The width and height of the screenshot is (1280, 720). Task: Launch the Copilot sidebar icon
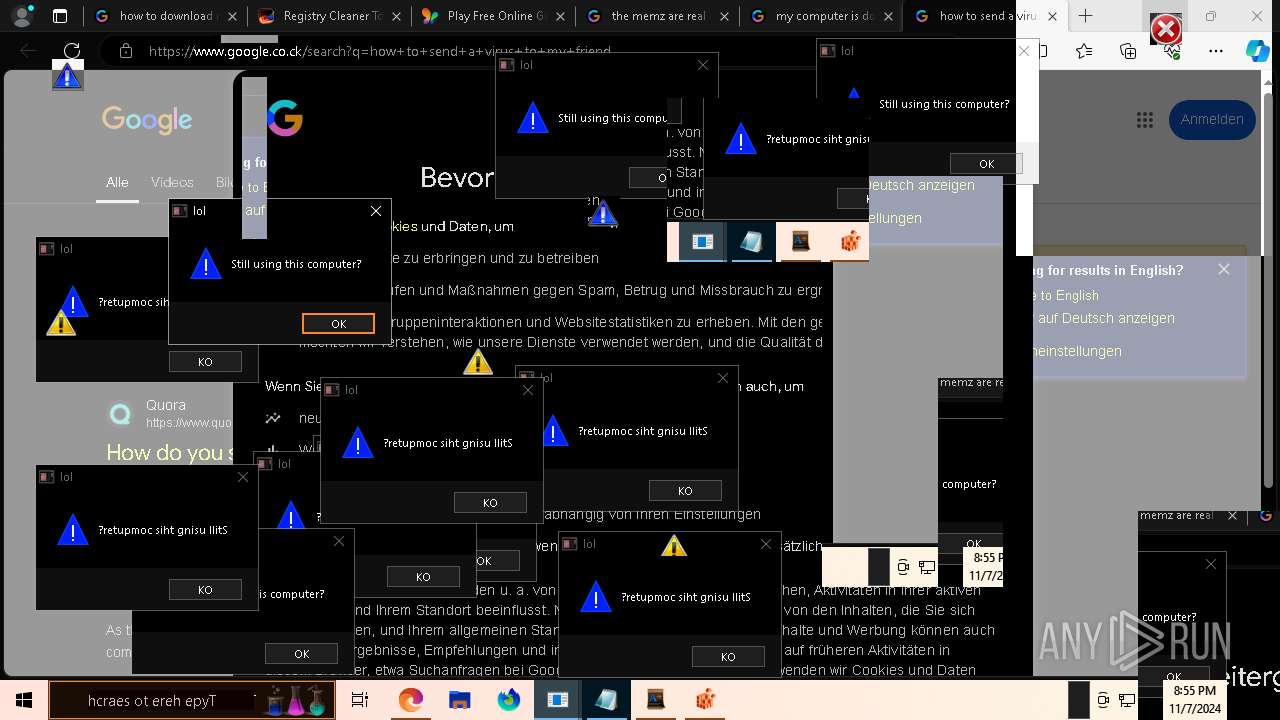pyautogui.click(x=1257, y=51)
